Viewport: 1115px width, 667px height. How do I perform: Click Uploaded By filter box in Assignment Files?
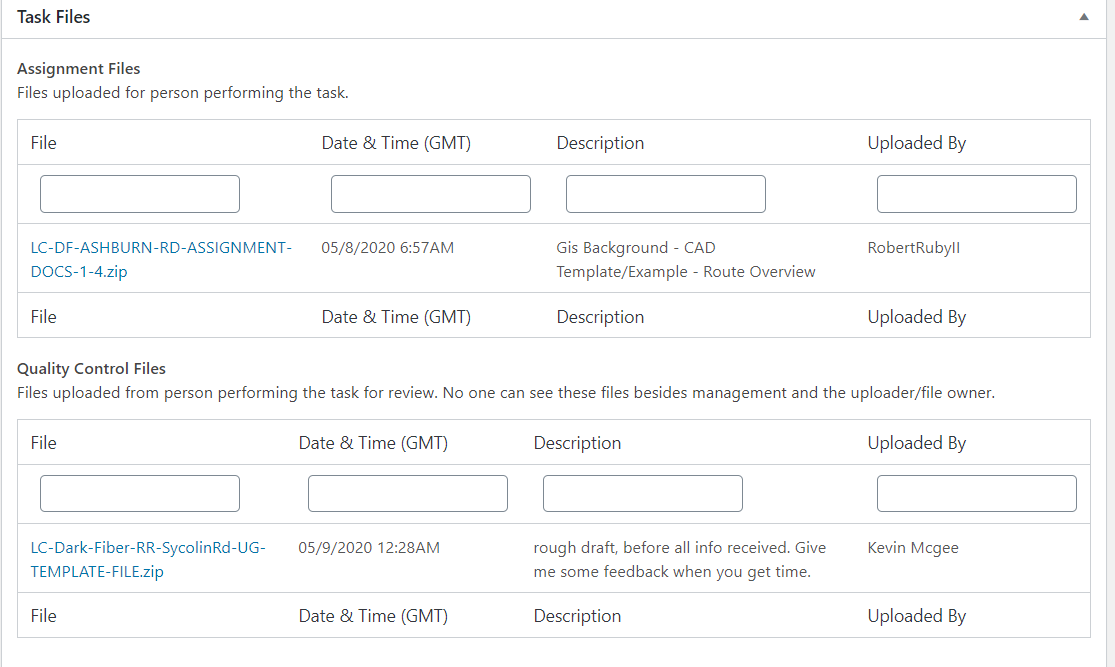coord(976,194)
